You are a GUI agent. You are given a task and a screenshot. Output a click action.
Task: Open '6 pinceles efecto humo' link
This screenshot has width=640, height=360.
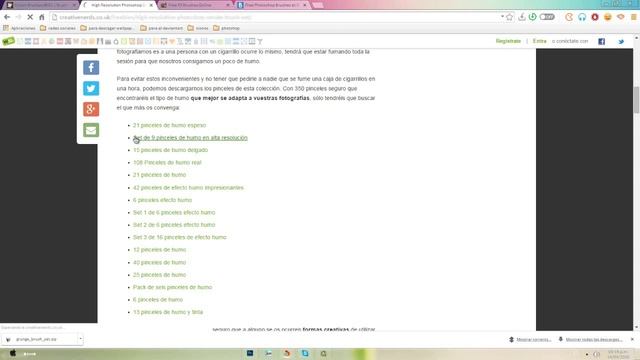click(x=162, y=200)
